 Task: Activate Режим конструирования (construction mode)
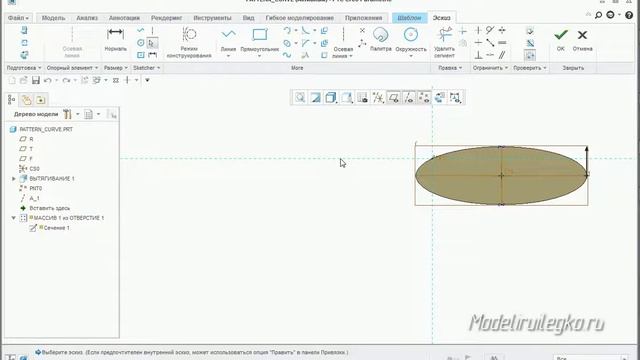[189, 42]
